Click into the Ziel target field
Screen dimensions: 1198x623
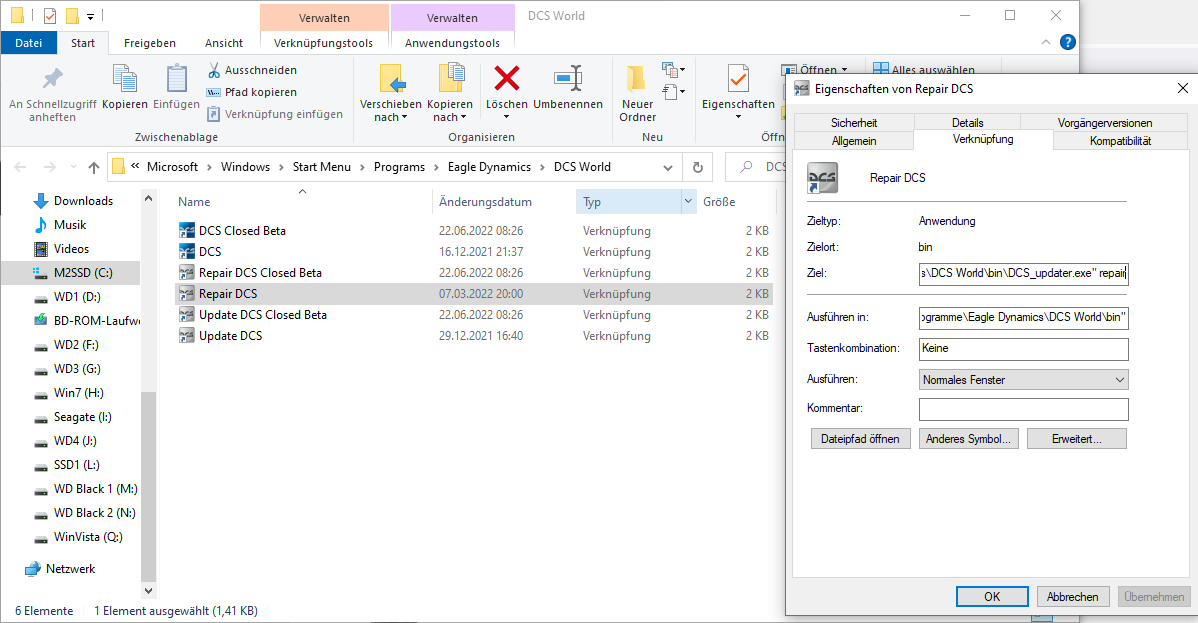tap(1024, 273)
